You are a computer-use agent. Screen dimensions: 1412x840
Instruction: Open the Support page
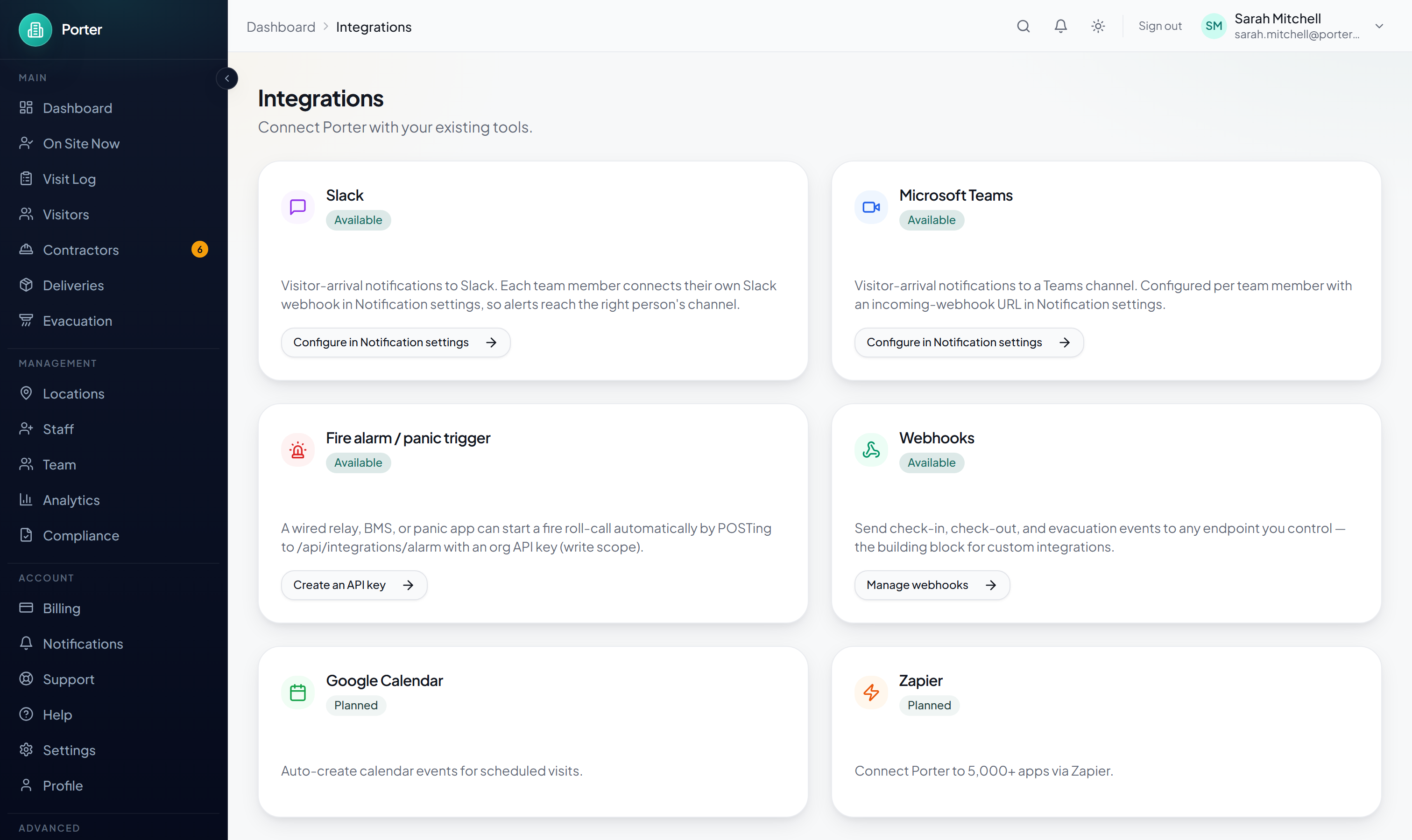pos(113,679)
